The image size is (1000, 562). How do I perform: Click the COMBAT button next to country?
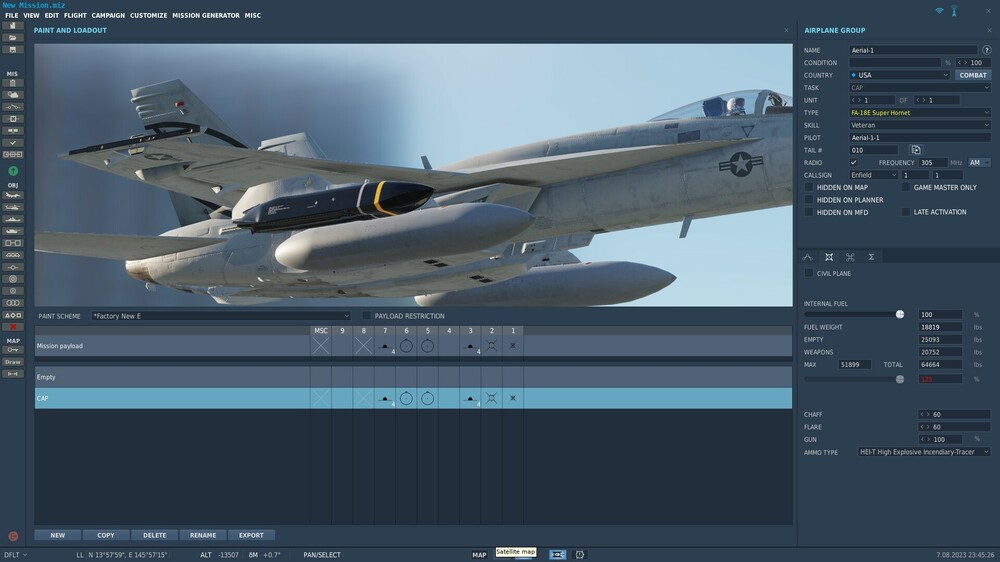tap(973, 75)
